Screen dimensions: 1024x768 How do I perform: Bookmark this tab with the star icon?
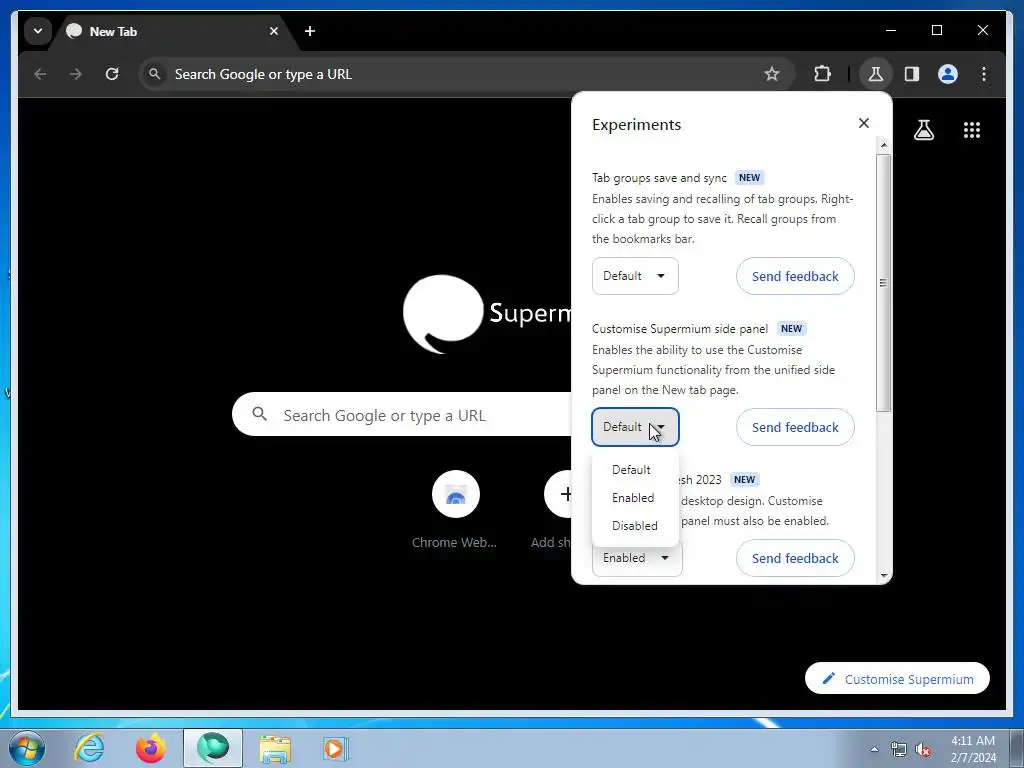click(x=772, y=74)
